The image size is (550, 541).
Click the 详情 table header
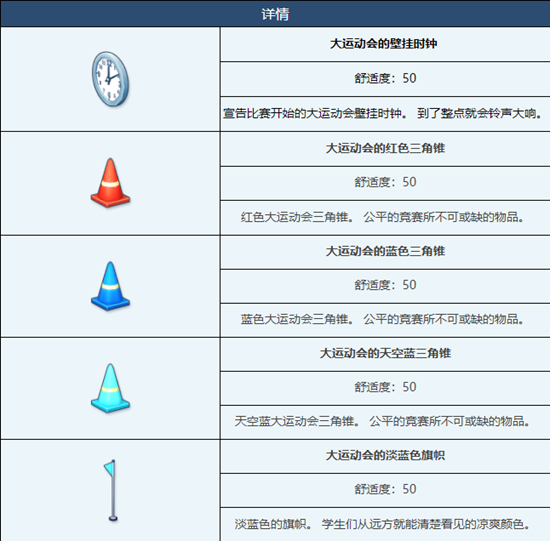275,14
